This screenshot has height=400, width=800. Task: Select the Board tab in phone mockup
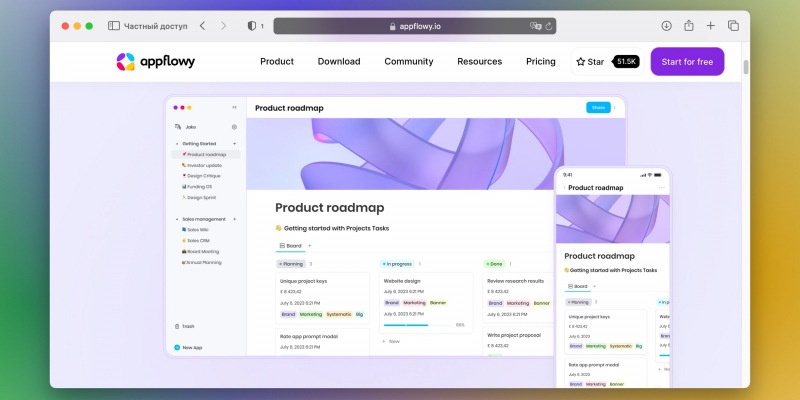point(578,287)
